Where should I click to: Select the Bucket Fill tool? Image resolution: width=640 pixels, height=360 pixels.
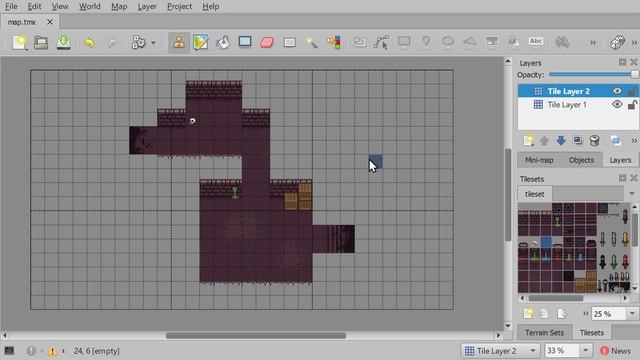click(x=223, y=42)
